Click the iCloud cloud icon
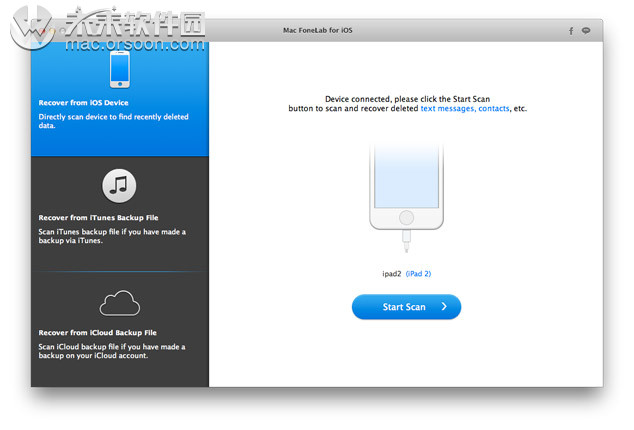This screenshot has width=634, height=430. click(x=120, y=303)
